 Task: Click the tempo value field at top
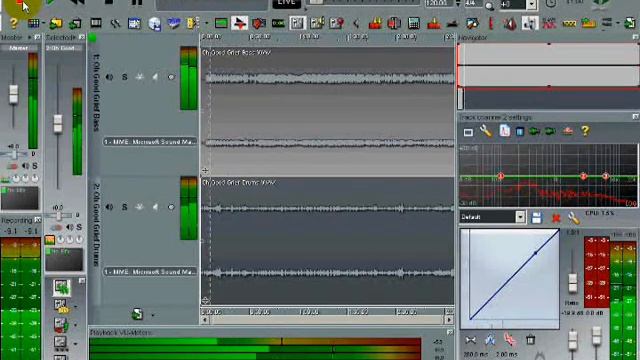pos(439,3)
